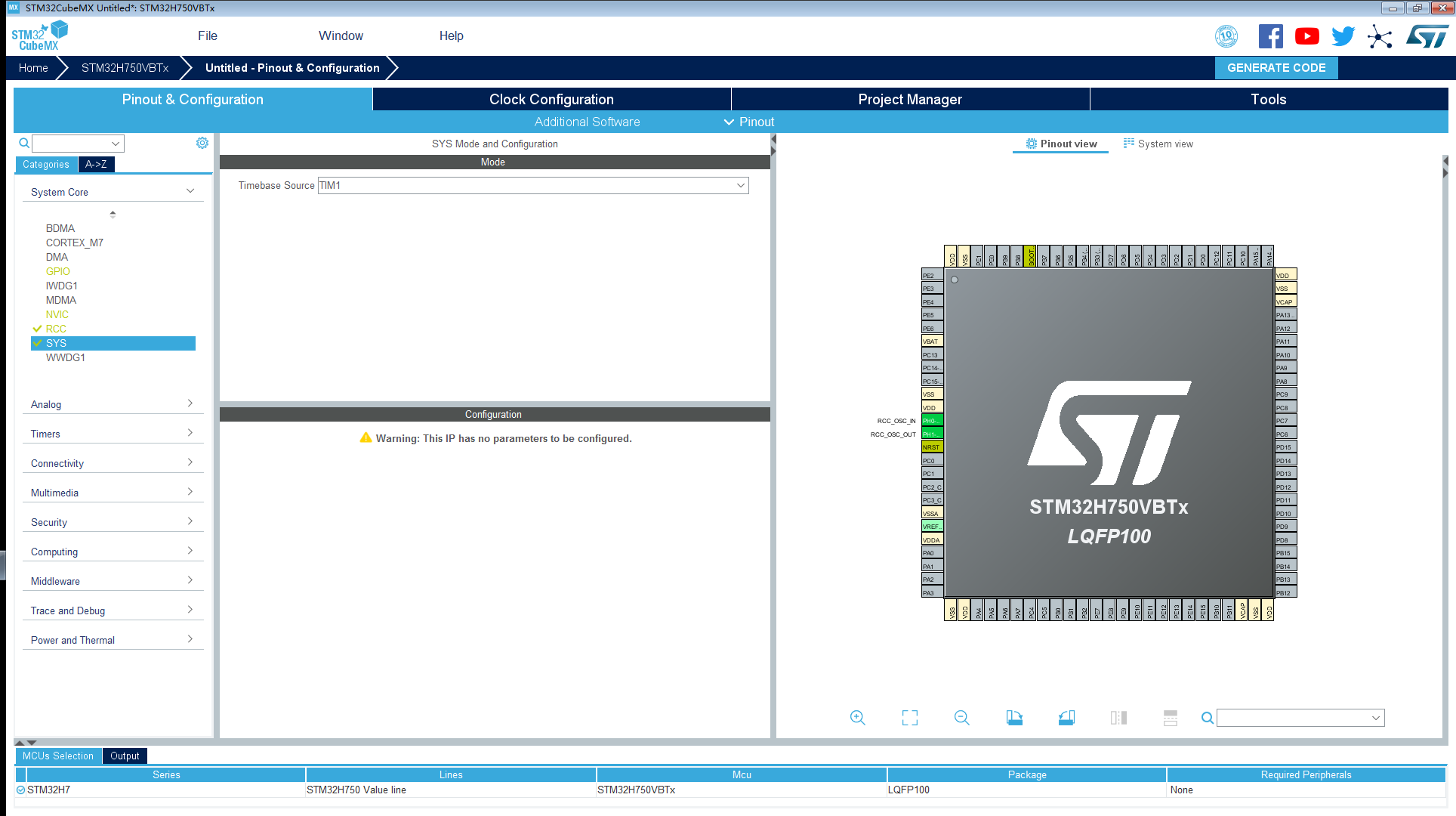
Task: Open the Pinout dropdown menu
Action: click(x=749, y=122)
